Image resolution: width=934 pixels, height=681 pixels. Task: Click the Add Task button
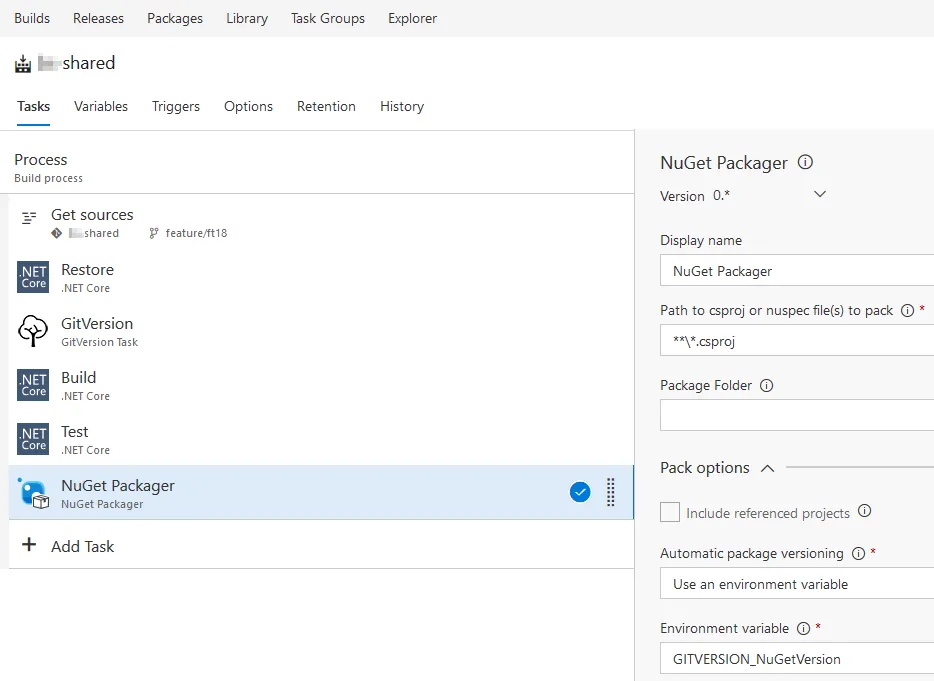coord(69,546)
